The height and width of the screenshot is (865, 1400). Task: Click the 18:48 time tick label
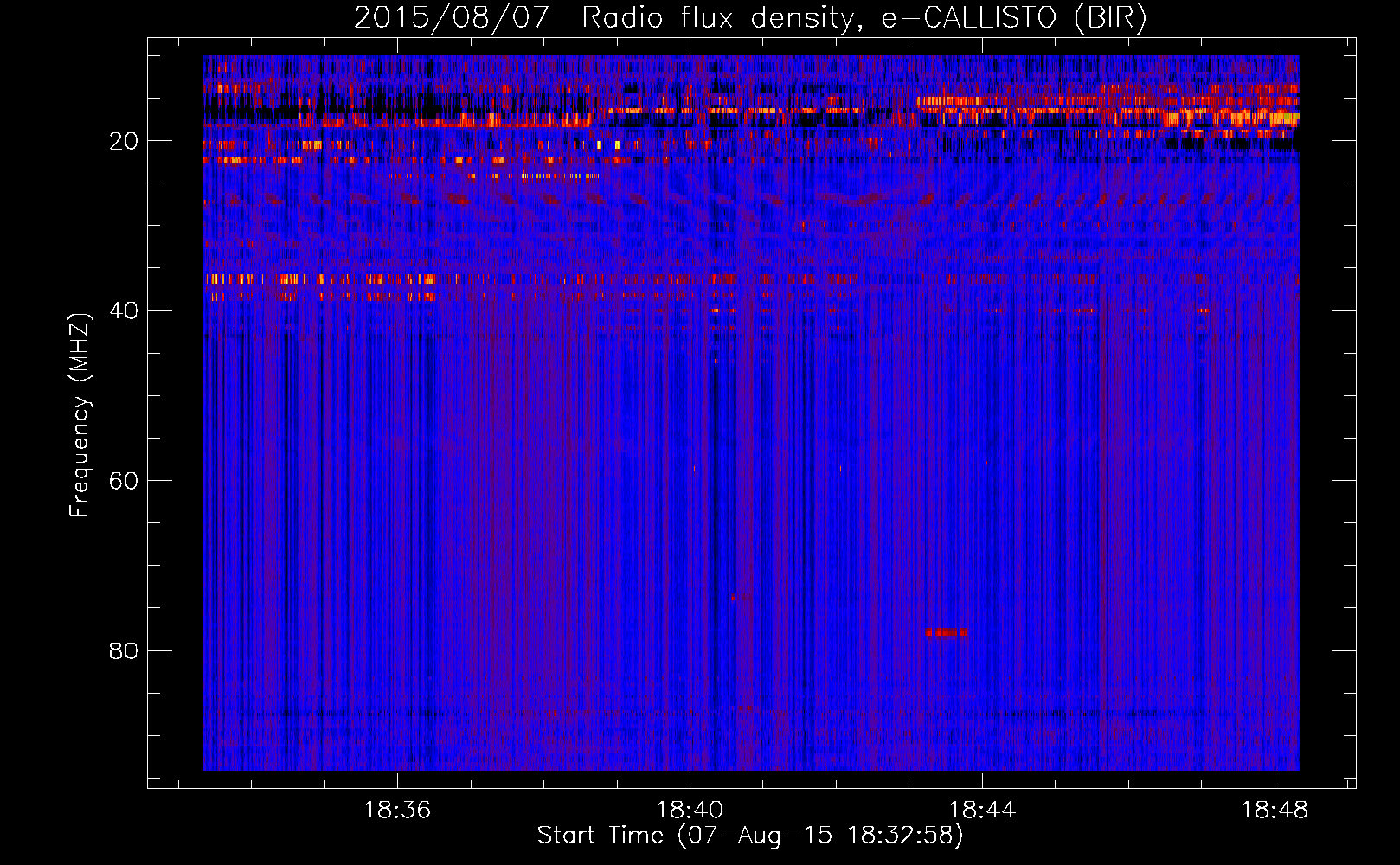(1275, 810)
